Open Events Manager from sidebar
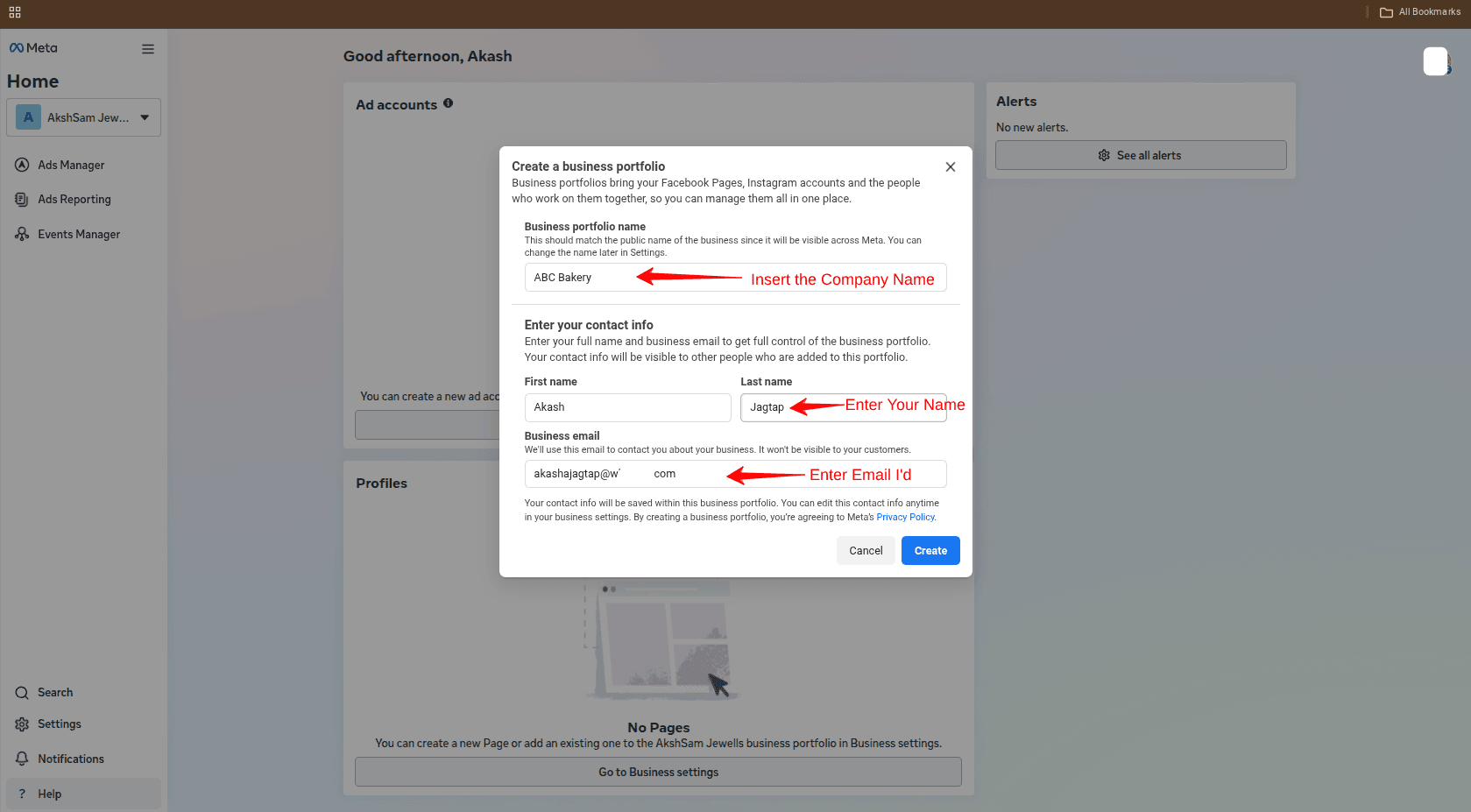Screen dimensions: 1471x812 point(79,234)
